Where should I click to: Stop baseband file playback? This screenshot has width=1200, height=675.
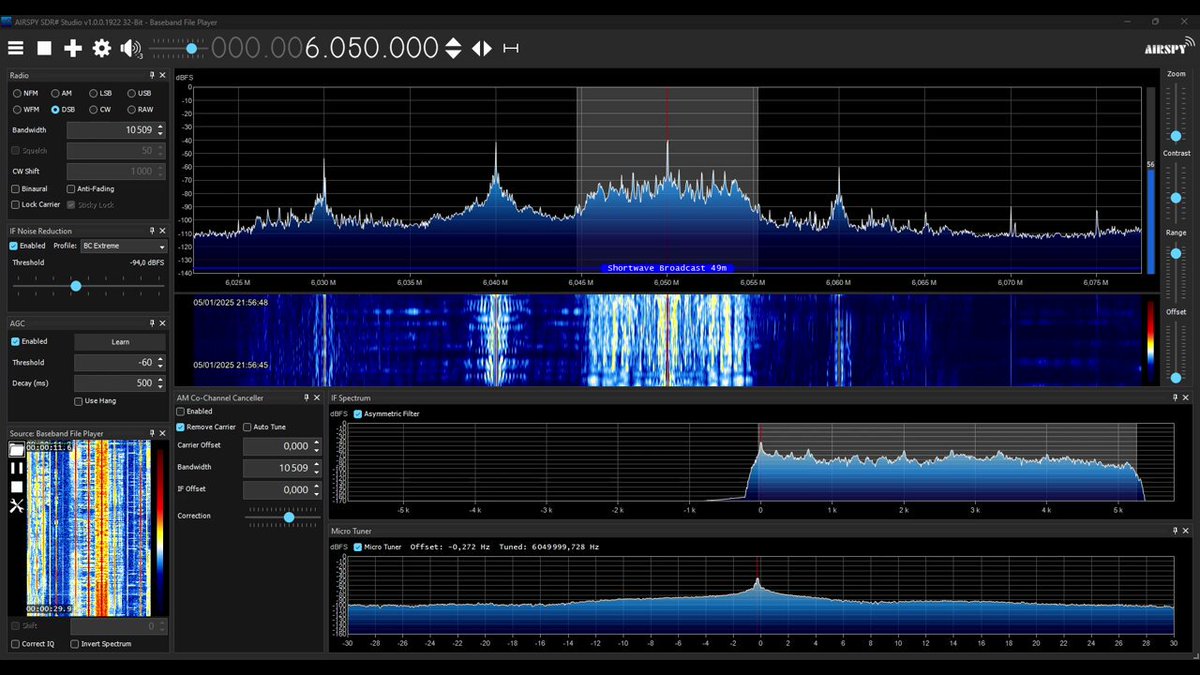coord(16,487)
